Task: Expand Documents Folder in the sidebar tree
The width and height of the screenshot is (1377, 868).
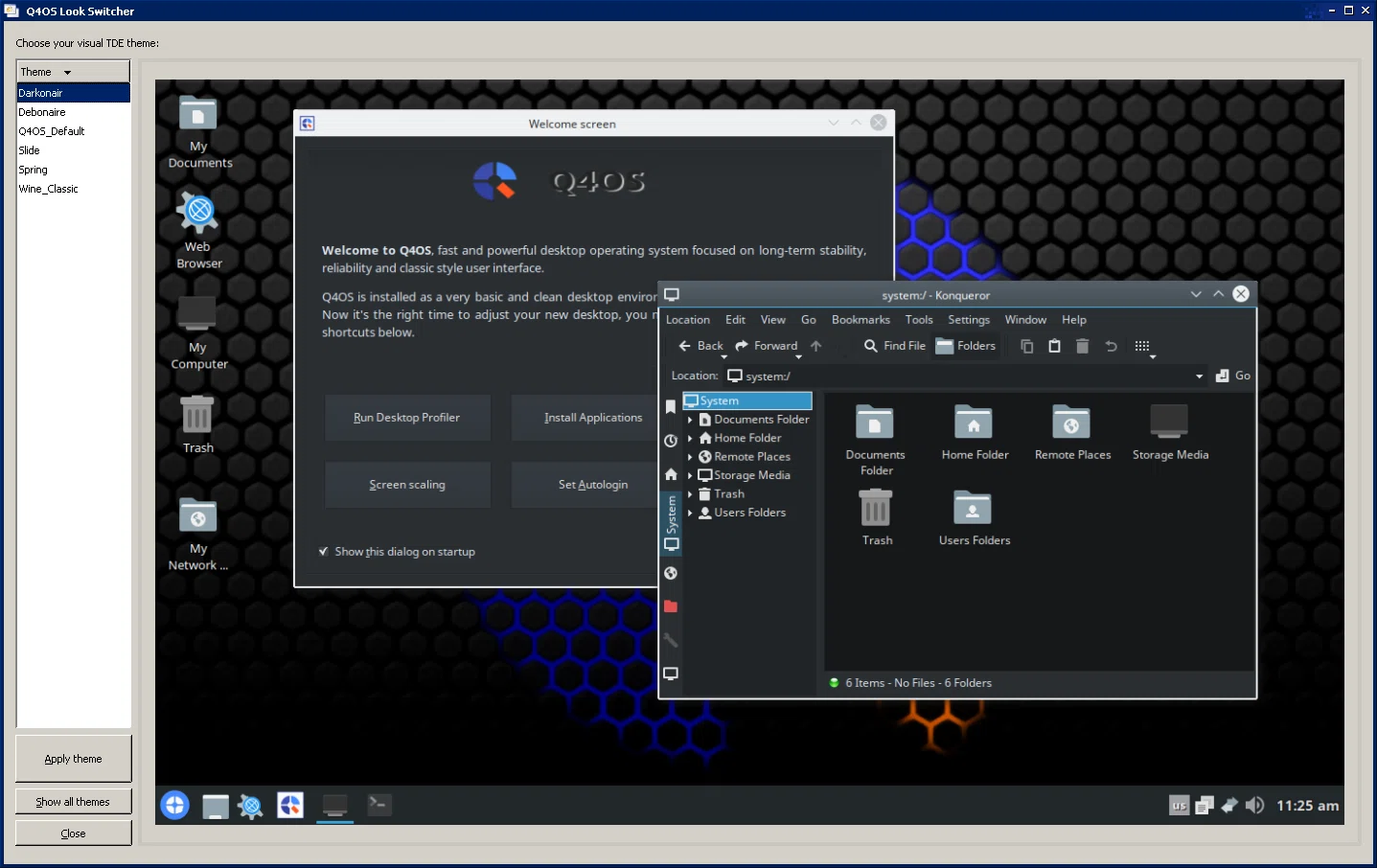Action: [690, 420]
